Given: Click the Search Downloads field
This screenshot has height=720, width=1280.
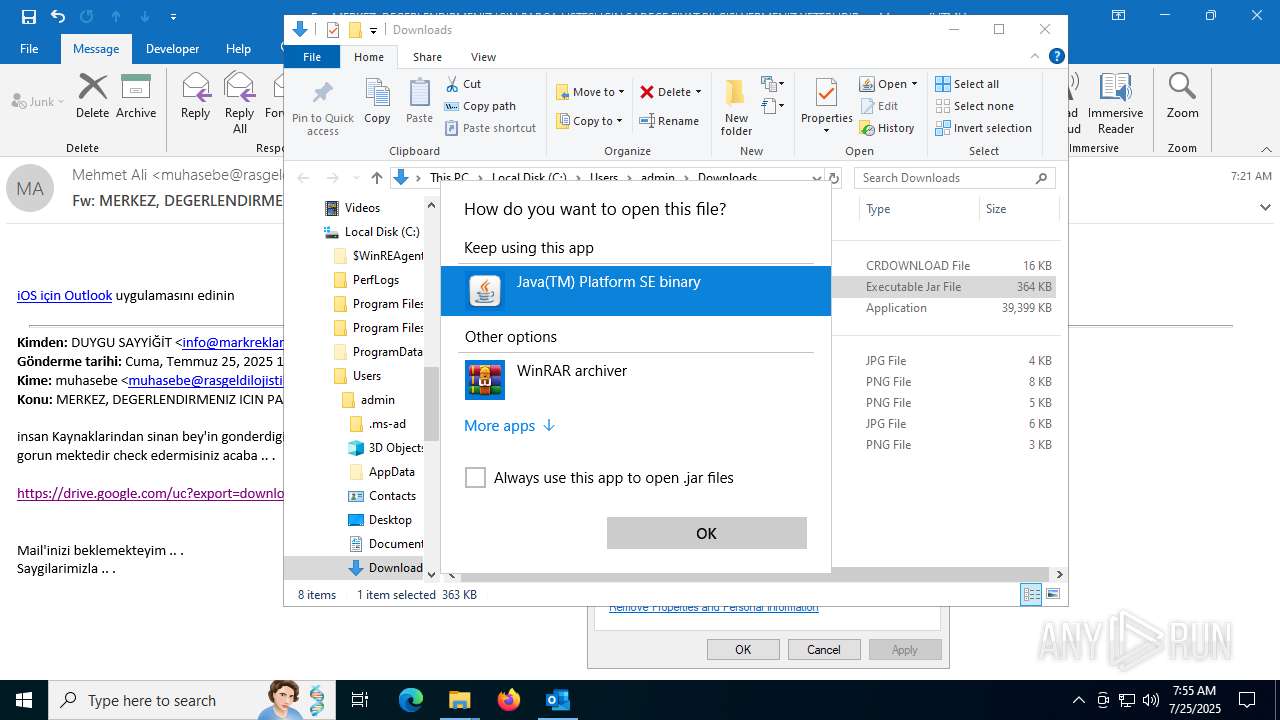Looking at the screenshot, I should 954,178.
